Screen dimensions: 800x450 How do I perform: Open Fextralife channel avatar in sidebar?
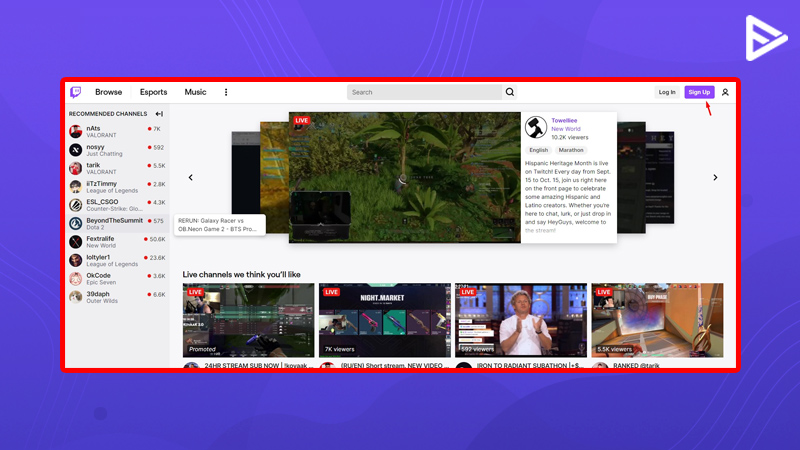(76, 242)
